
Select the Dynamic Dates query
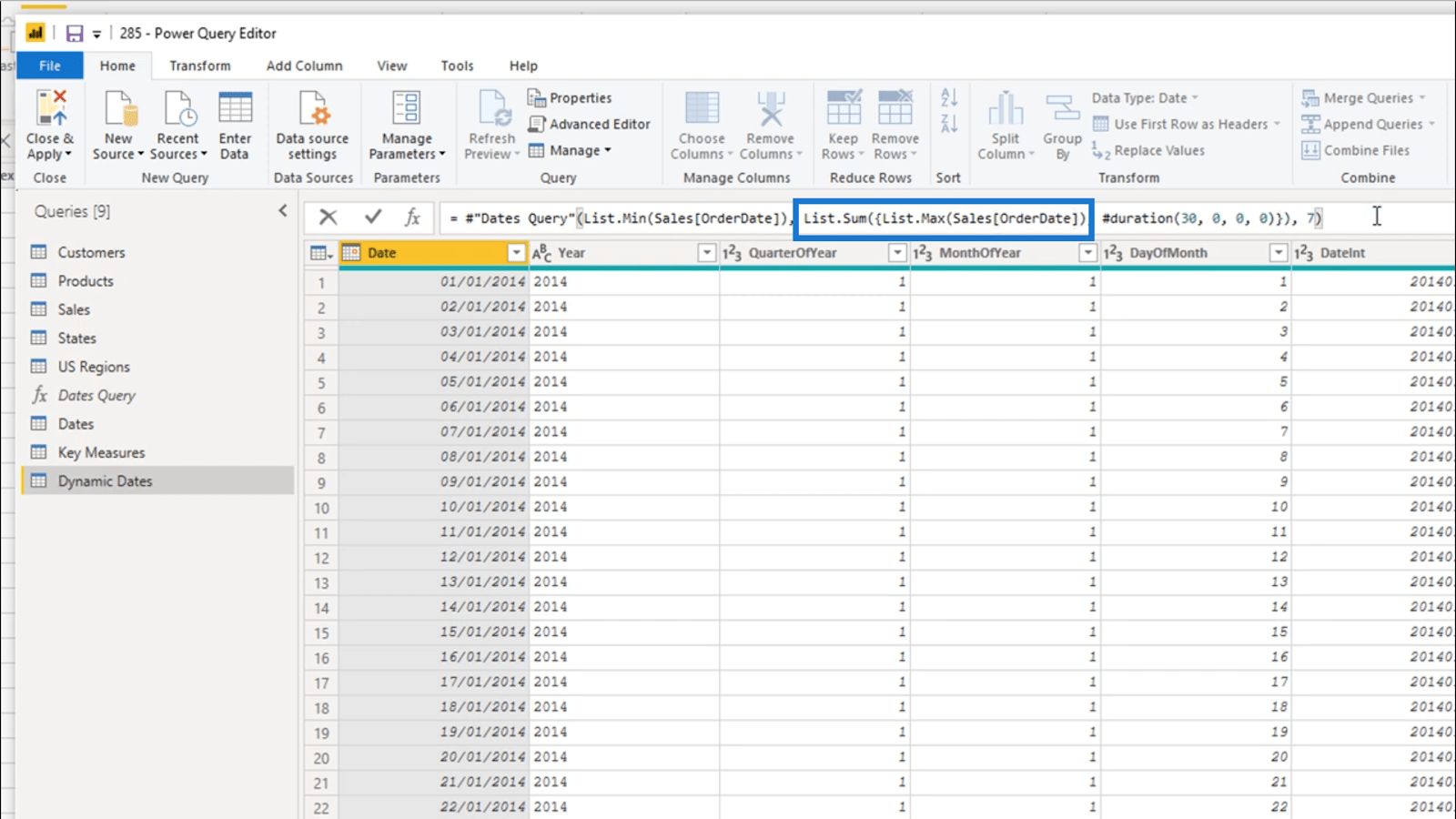[157, 480]
